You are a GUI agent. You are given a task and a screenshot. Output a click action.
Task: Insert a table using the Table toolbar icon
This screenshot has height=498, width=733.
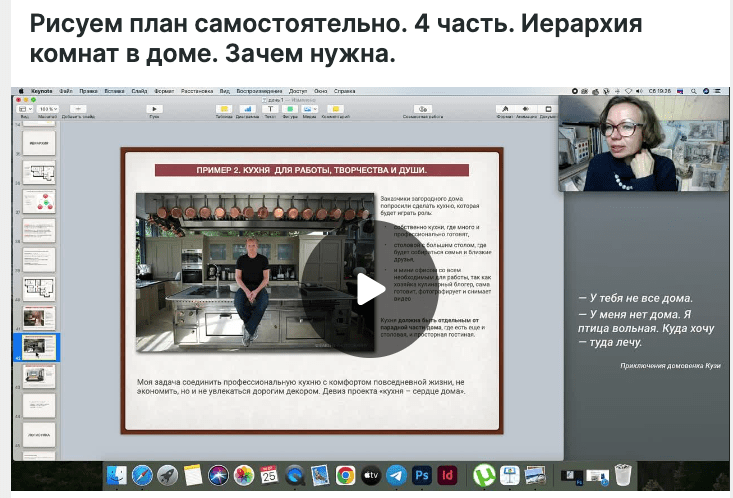pyautogui.click(x=223, y=108)
